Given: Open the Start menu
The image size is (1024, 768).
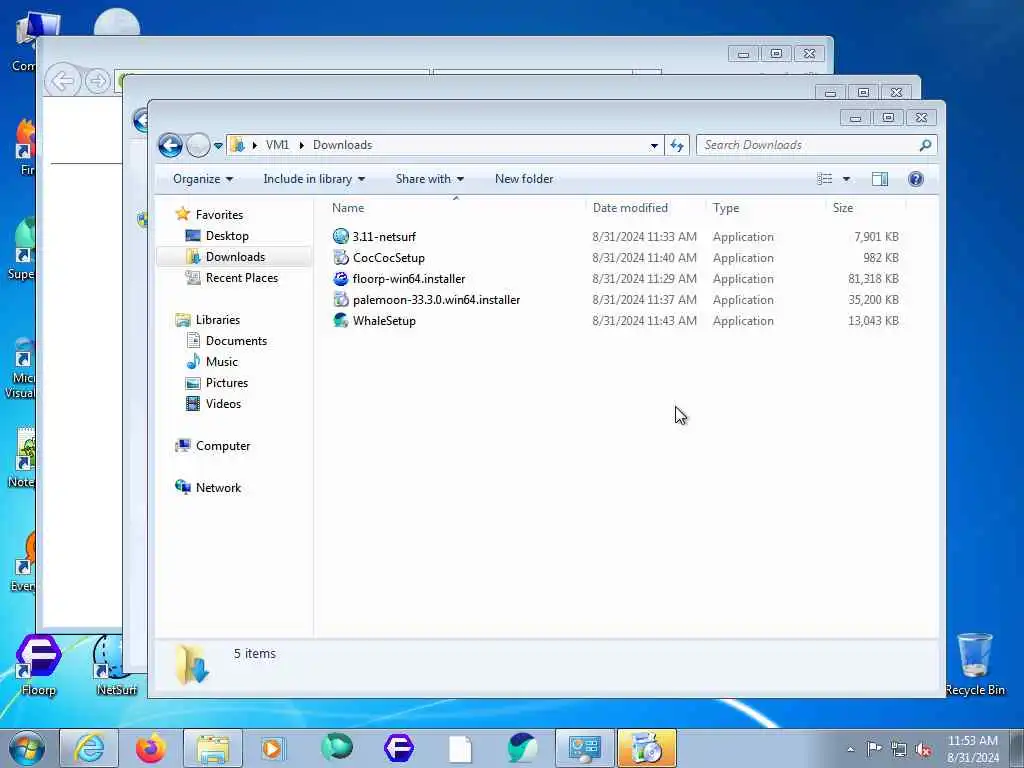Looking at the screenshot, I should pos(27,748).
